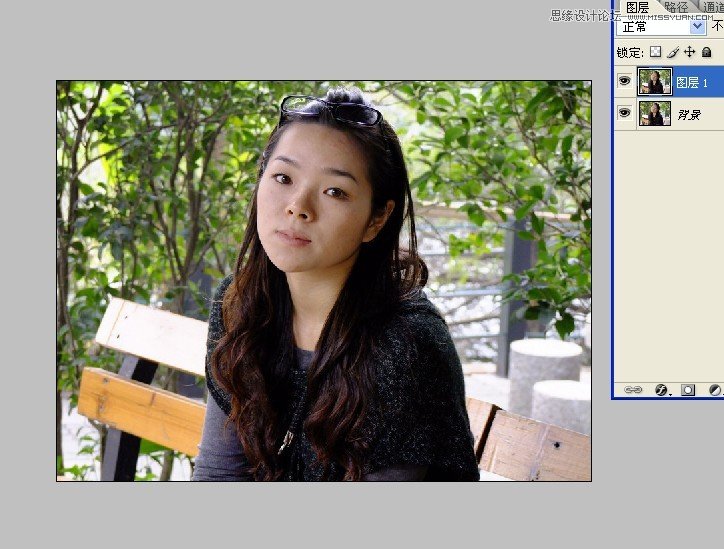The height and width of the screenshot is (549, 724).
Task: Click the lock image pixels brush icon
Action: (x=673, y=52)
